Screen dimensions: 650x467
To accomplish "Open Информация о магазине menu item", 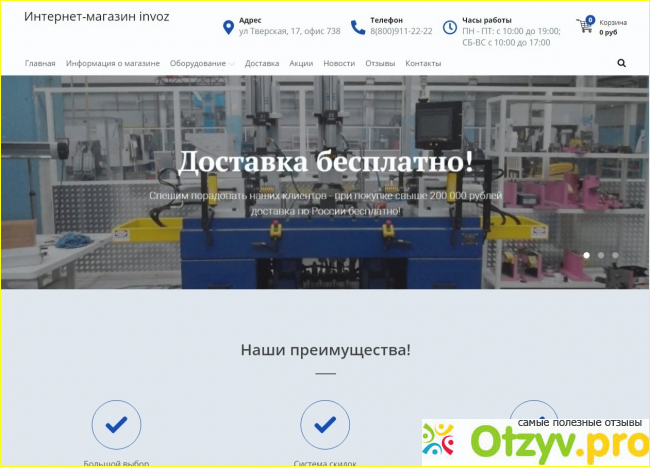I will pyautogui.click(x=112, y=63).
